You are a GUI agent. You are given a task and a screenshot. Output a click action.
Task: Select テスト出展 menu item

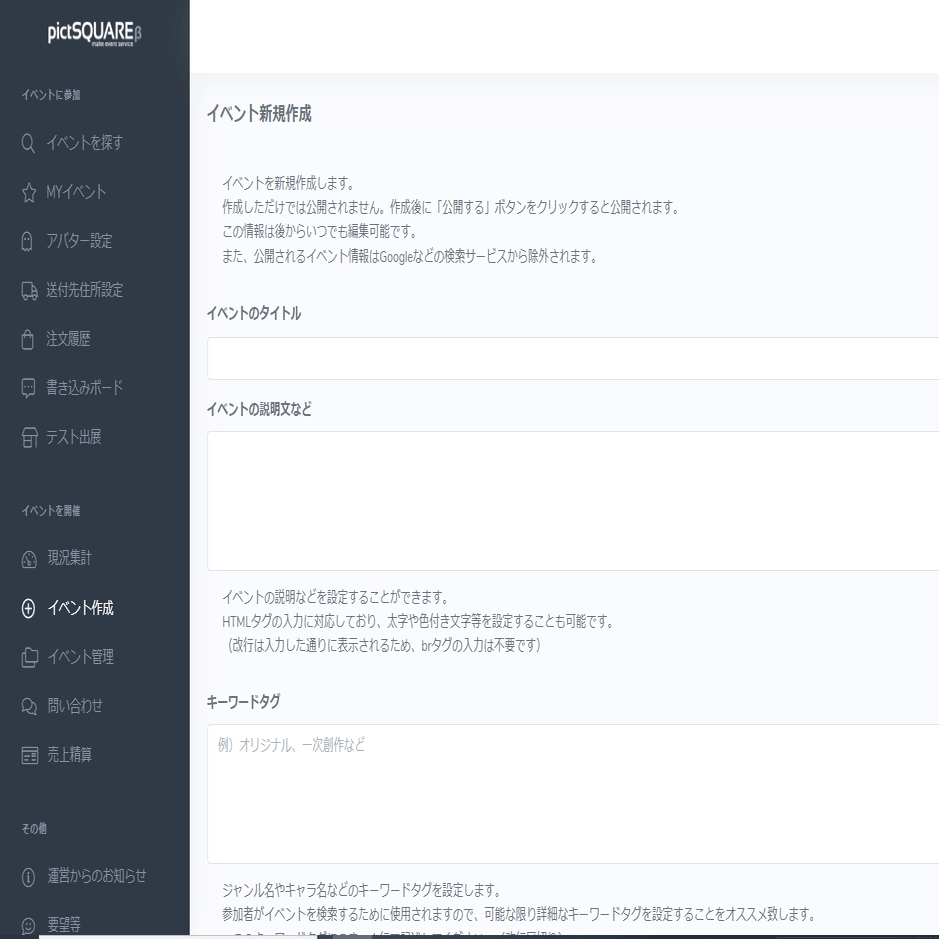tap(74, 437)
